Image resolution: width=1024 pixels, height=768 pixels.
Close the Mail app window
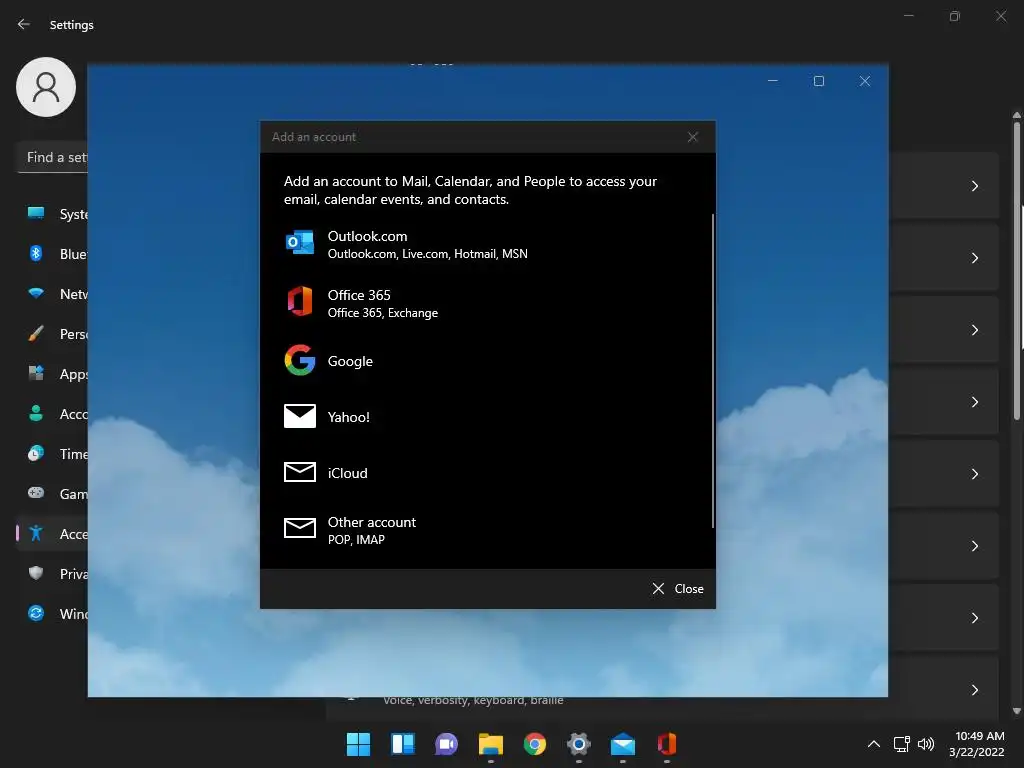click(x=865, y=81)
